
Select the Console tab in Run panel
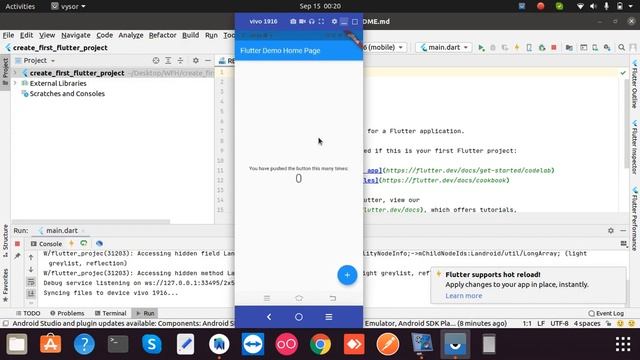[x=47, y=244]
